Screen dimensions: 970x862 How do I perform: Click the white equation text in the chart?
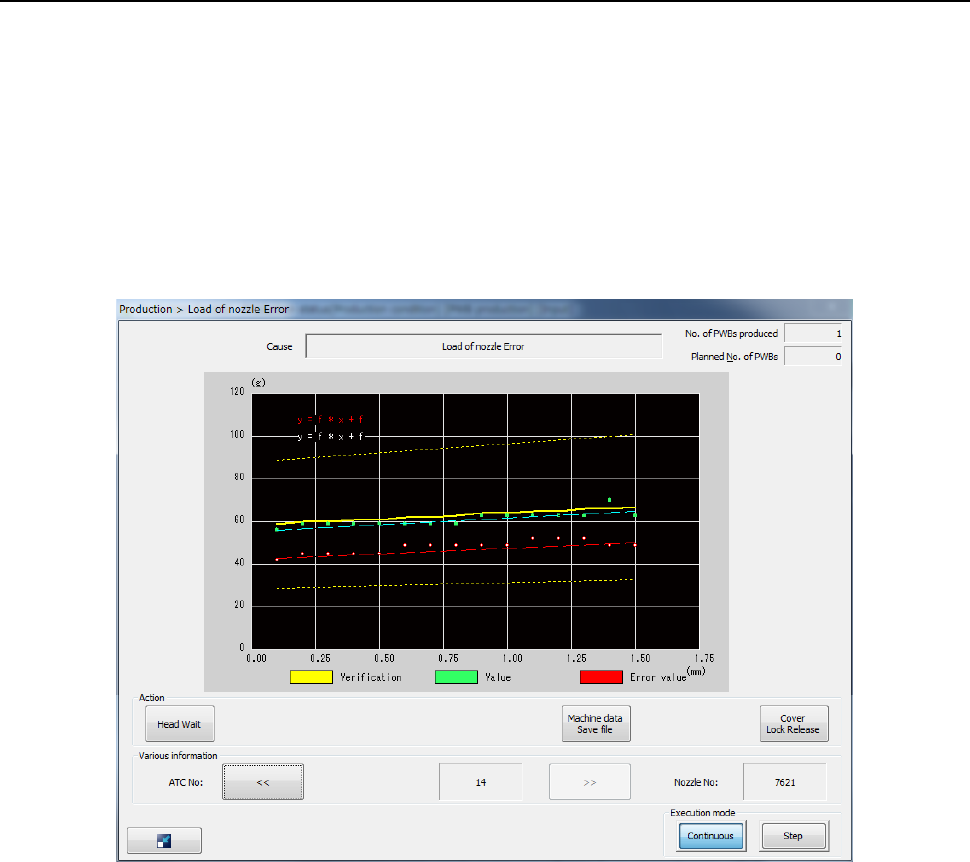[321, 436]
